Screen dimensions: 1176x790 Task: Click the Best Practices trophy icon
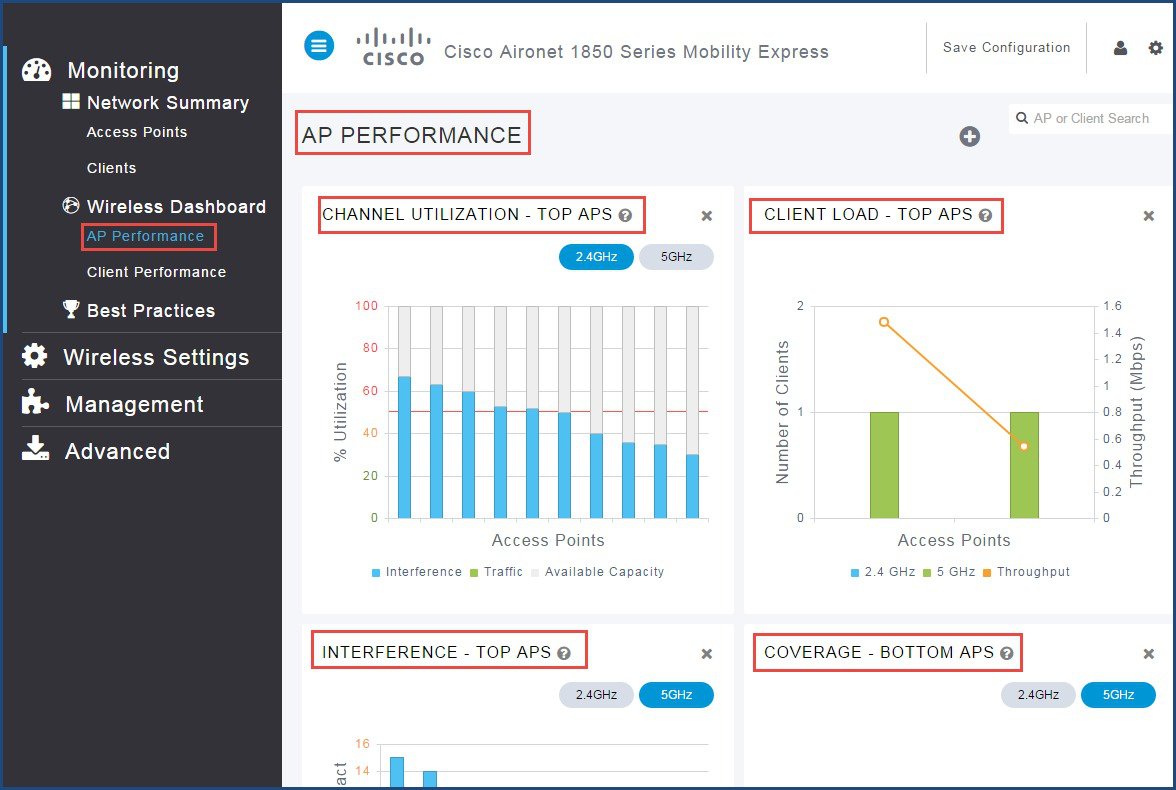[x=70, y=309]
